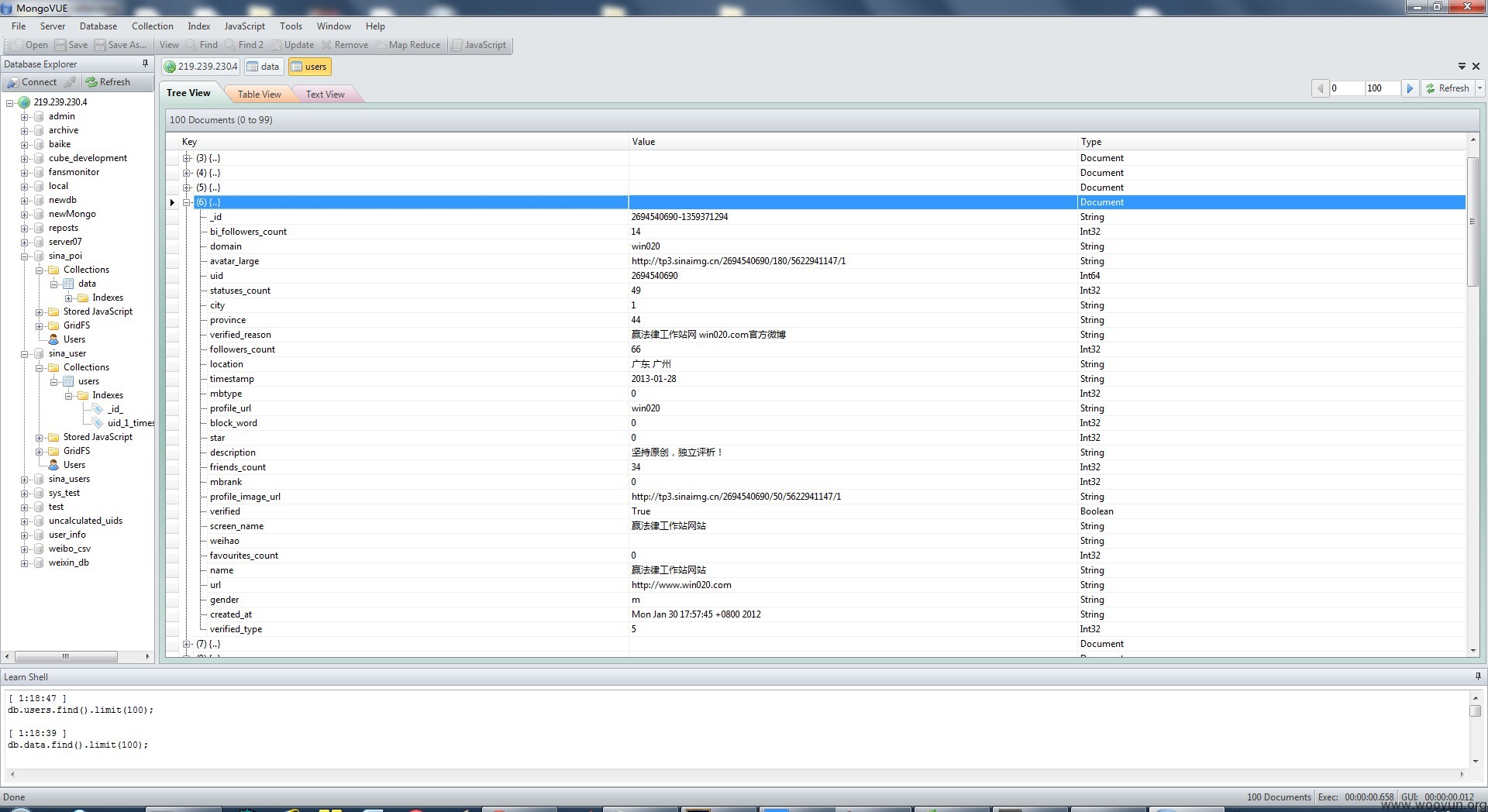The width and height of the screenshot is (1488, 812).
Task: Click the tab list dropdown arrow
Action: 1462,67
